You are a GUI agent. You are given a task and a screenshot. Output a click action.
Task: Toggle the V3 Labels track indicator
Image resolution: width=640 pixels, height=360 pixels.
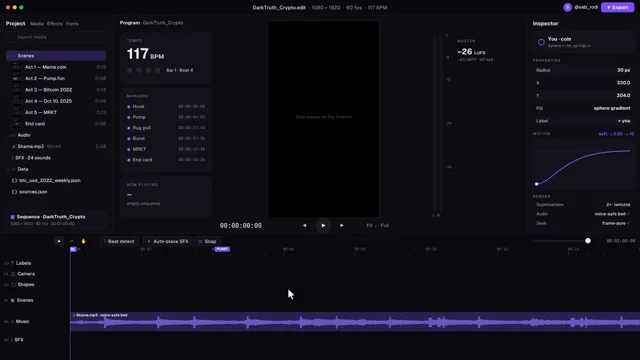click(x=6, y=263)
